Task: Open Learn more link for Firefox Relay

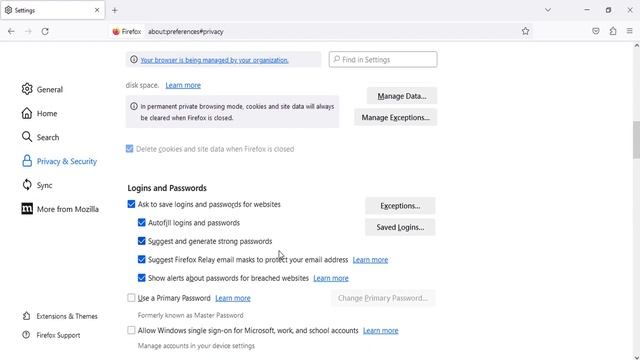Action: tap(370, 260)
